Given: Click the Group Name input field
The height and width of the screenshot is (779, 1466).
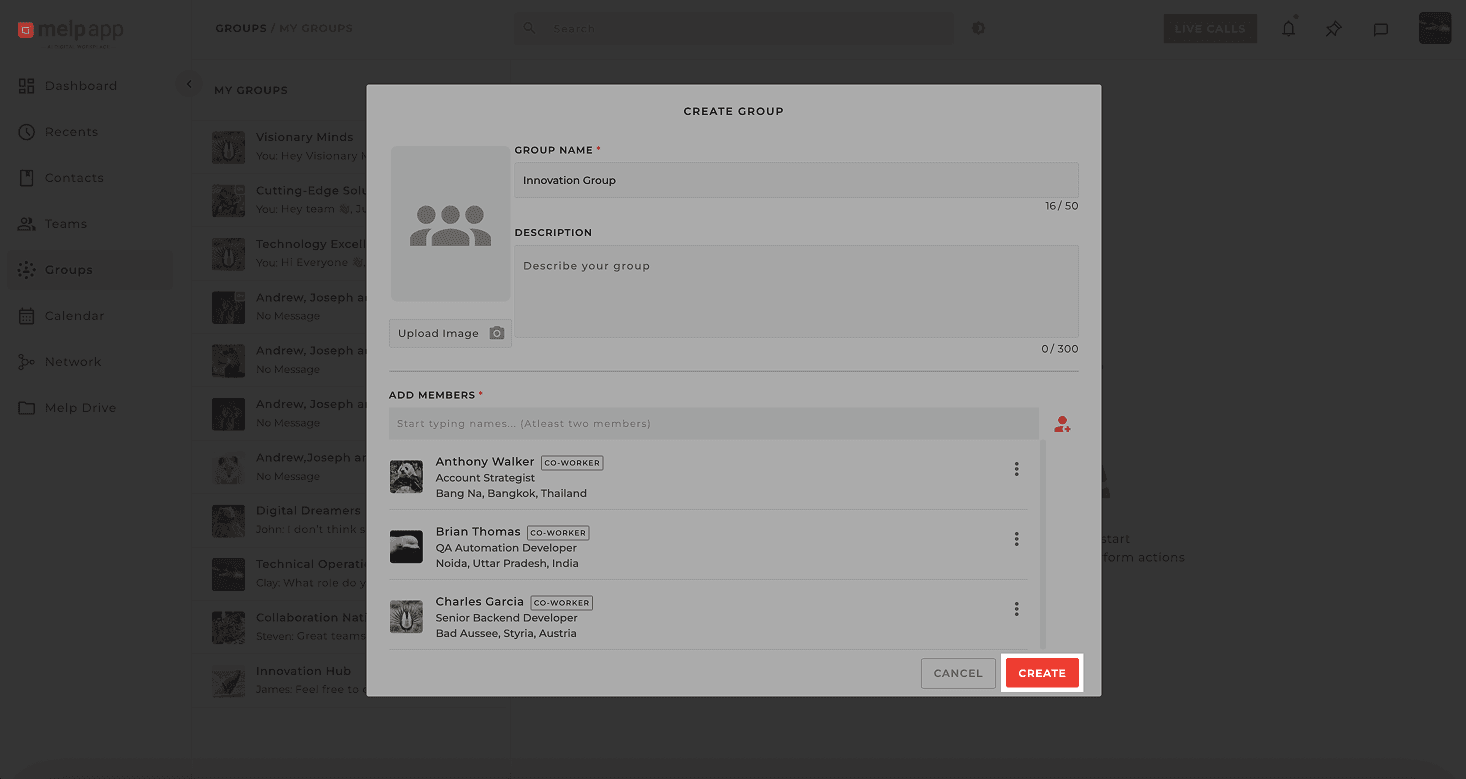Looking at the screenshot, I should tap(795, 180).
